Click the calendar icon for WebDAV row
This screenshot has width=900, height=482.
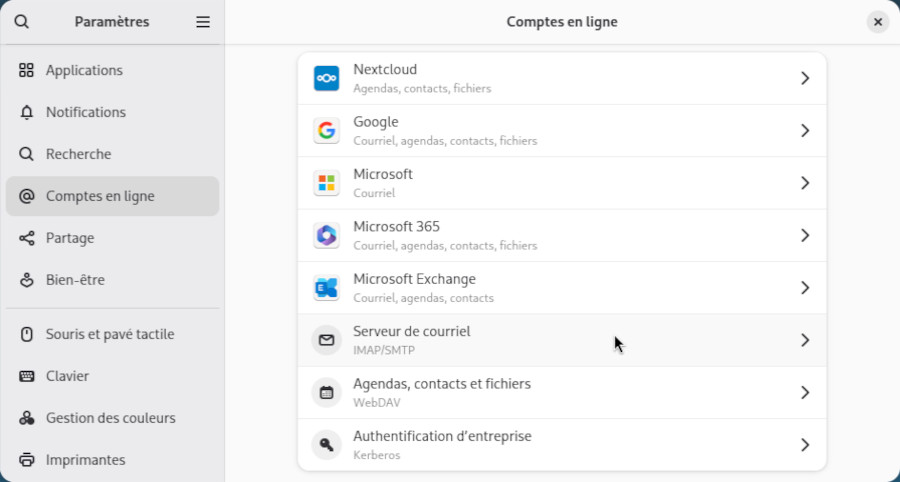point(327,392)
